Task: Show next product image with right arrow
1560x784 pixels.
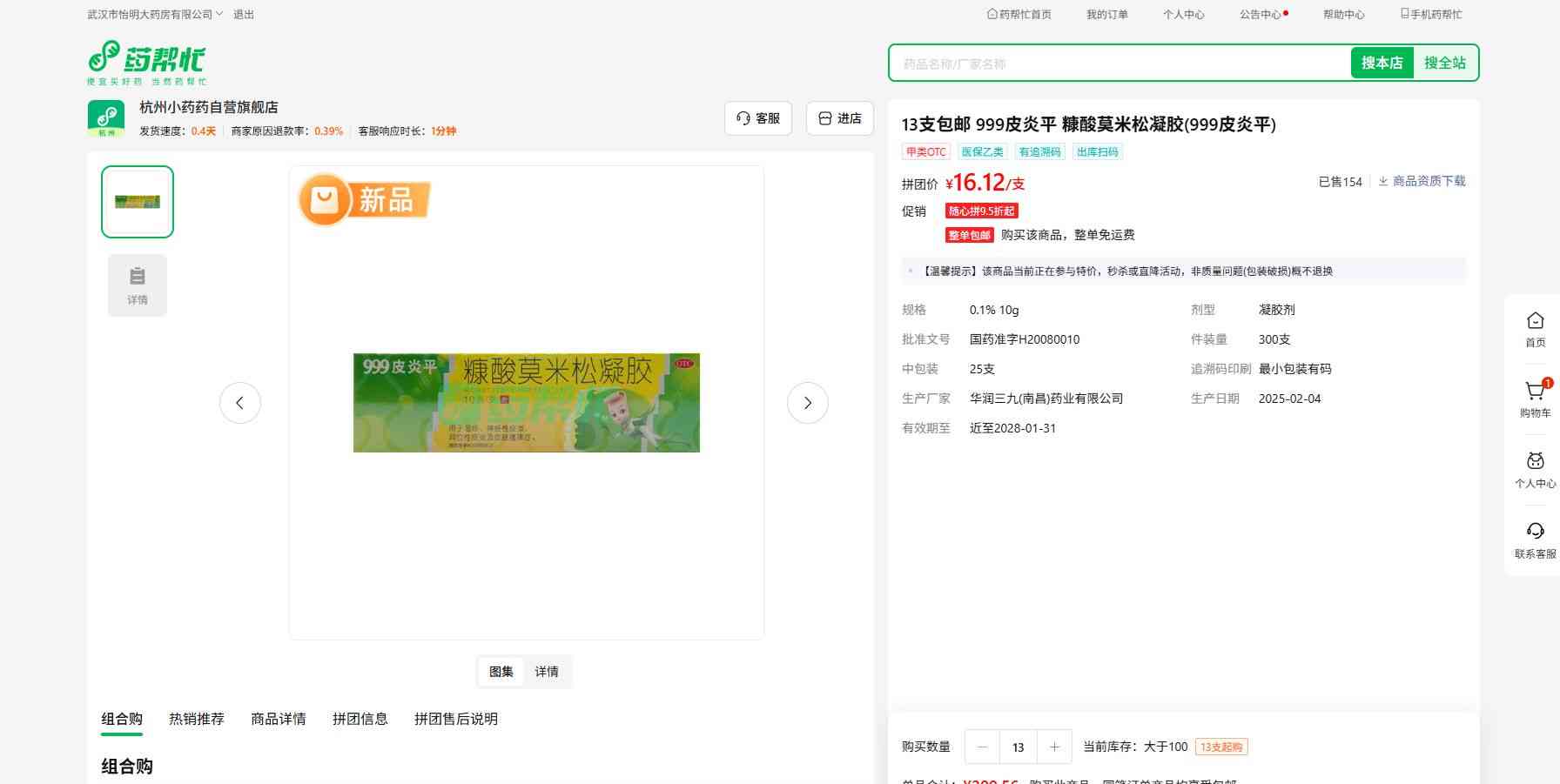Action: pos(807,403)
